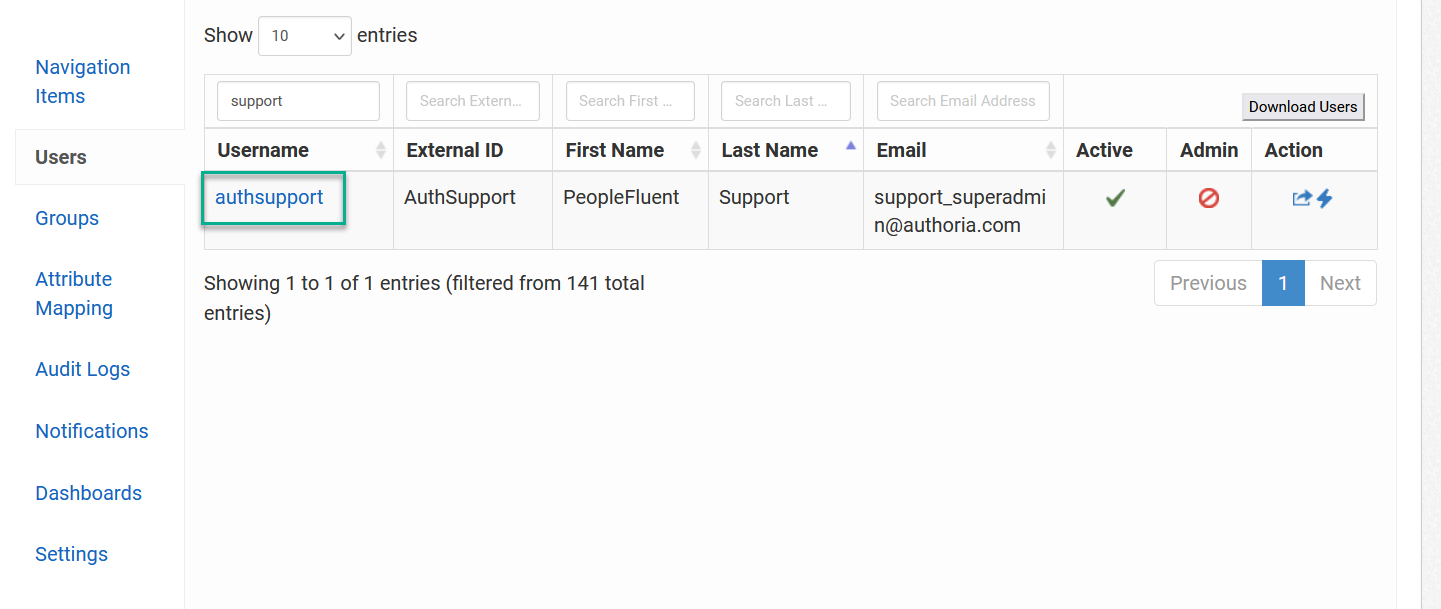
Task: Open the Show entries count dropdown
Action: coord(305,35)
